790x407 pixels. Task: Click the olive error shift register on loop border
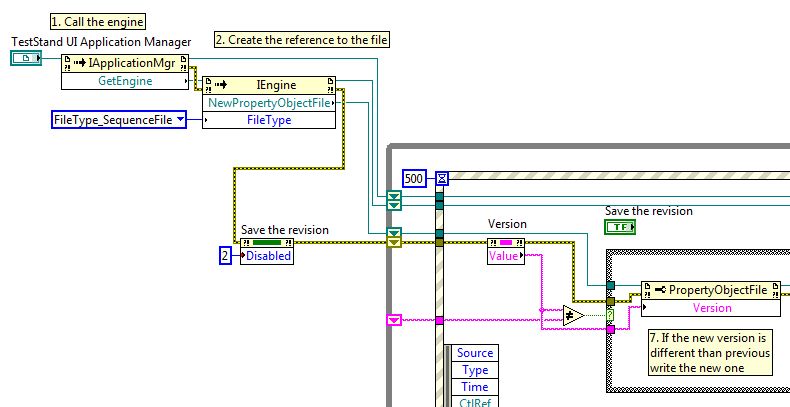tap(394, 243)
